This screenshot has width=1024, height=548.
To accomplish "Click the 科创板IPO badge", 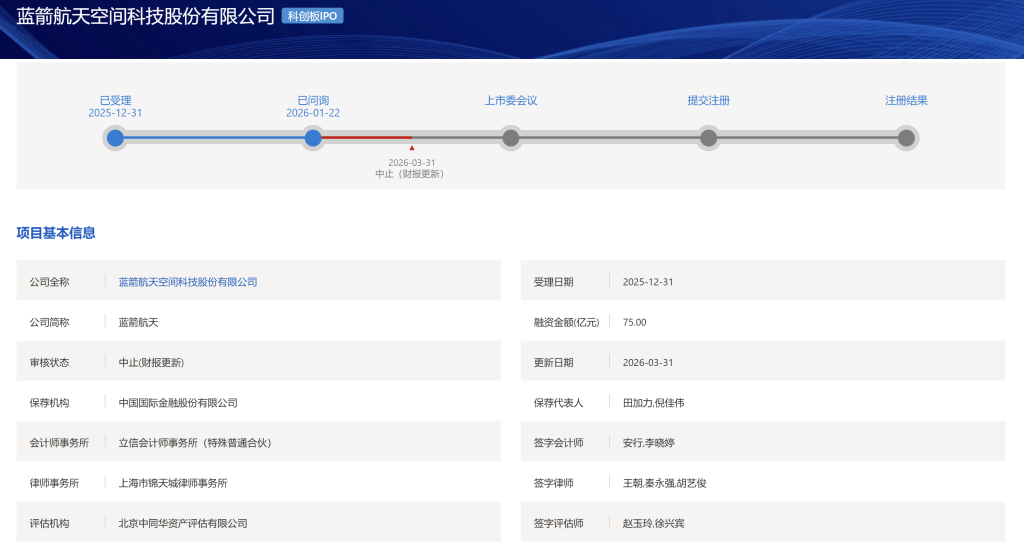I will 312,16.
